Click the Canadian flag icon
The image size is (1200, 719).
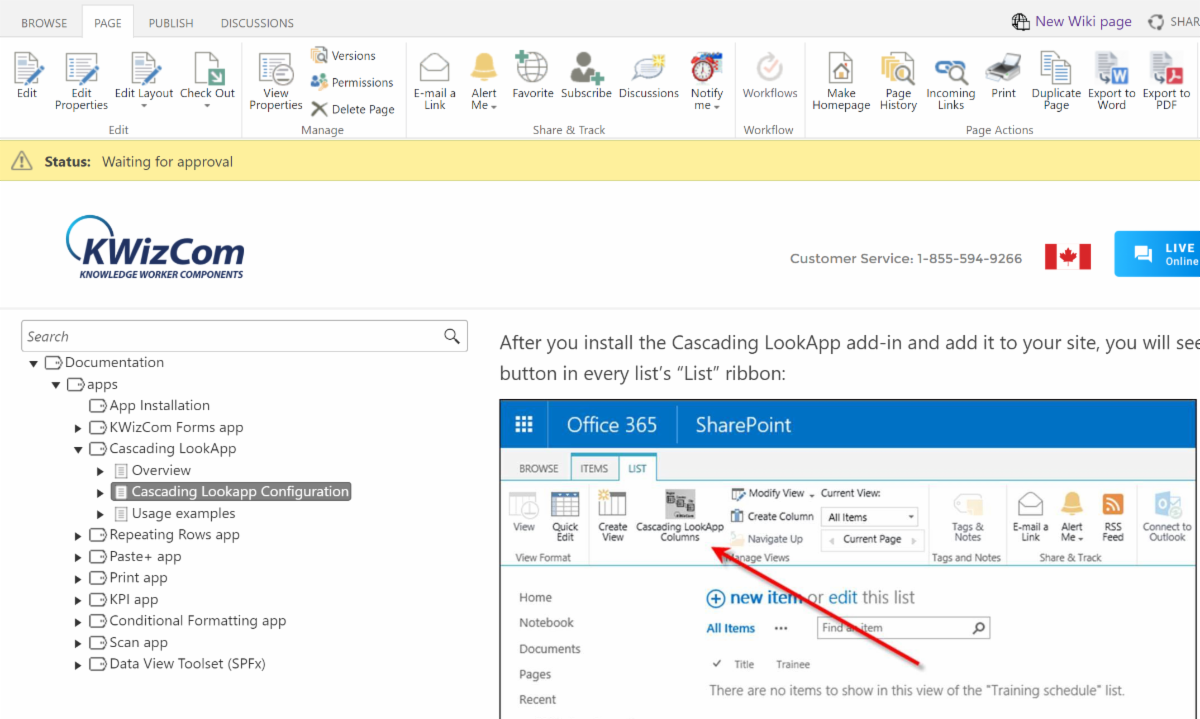point(1067,256)
